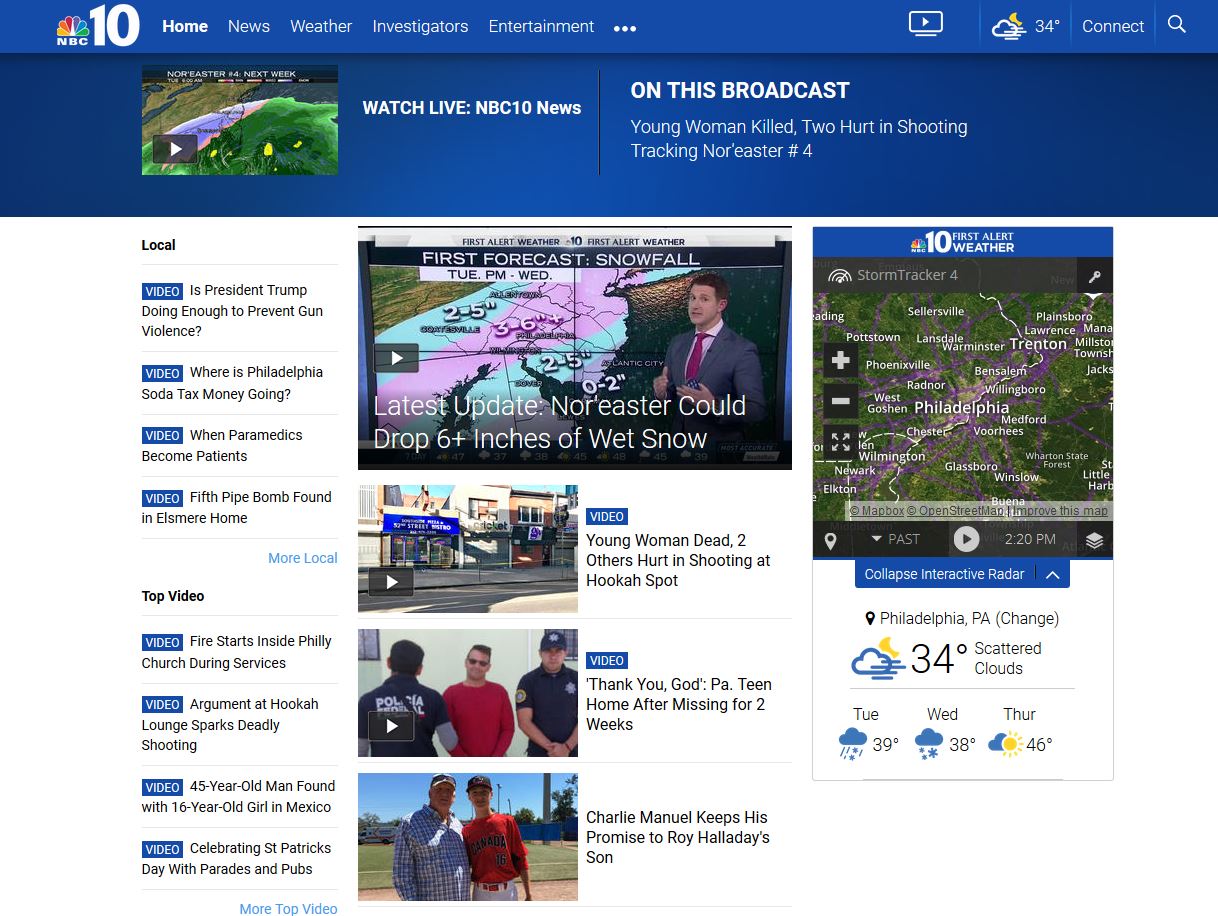Open the watch live TV icon

(926, 24)
